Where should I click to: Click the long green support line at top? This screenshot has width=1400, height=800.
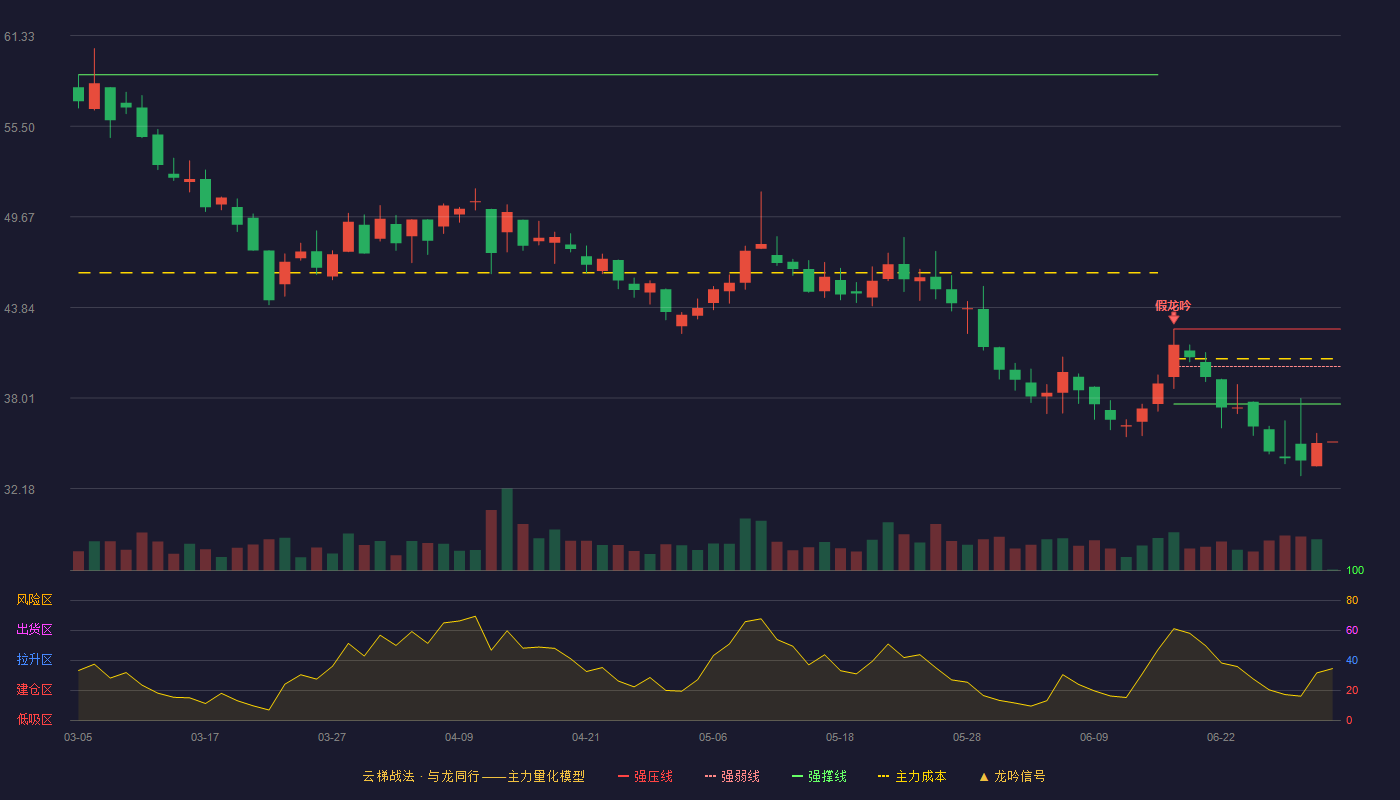[618, 75]
